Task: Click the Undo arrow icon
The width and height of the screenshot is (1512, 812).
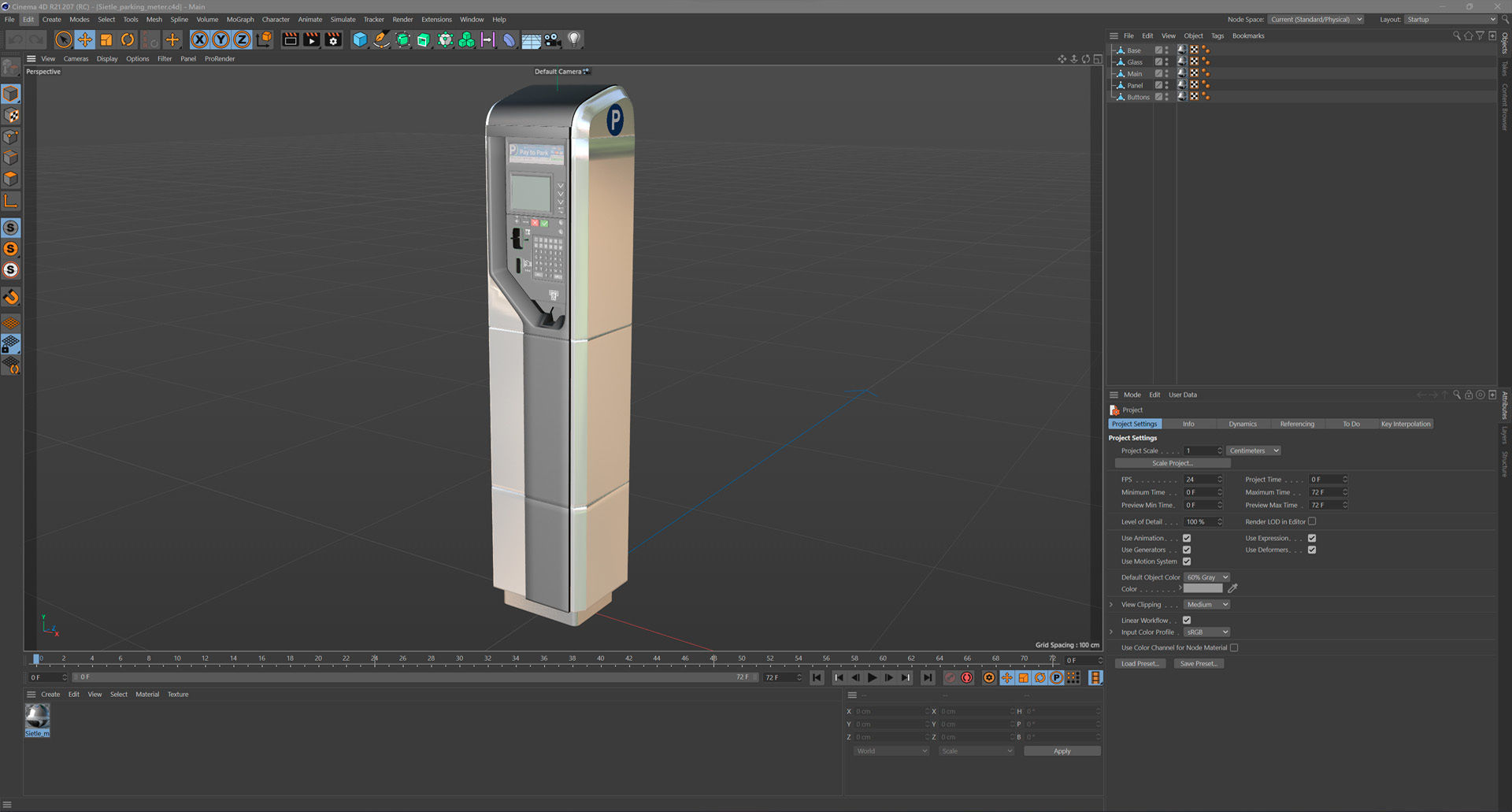Action: (15, 39)
